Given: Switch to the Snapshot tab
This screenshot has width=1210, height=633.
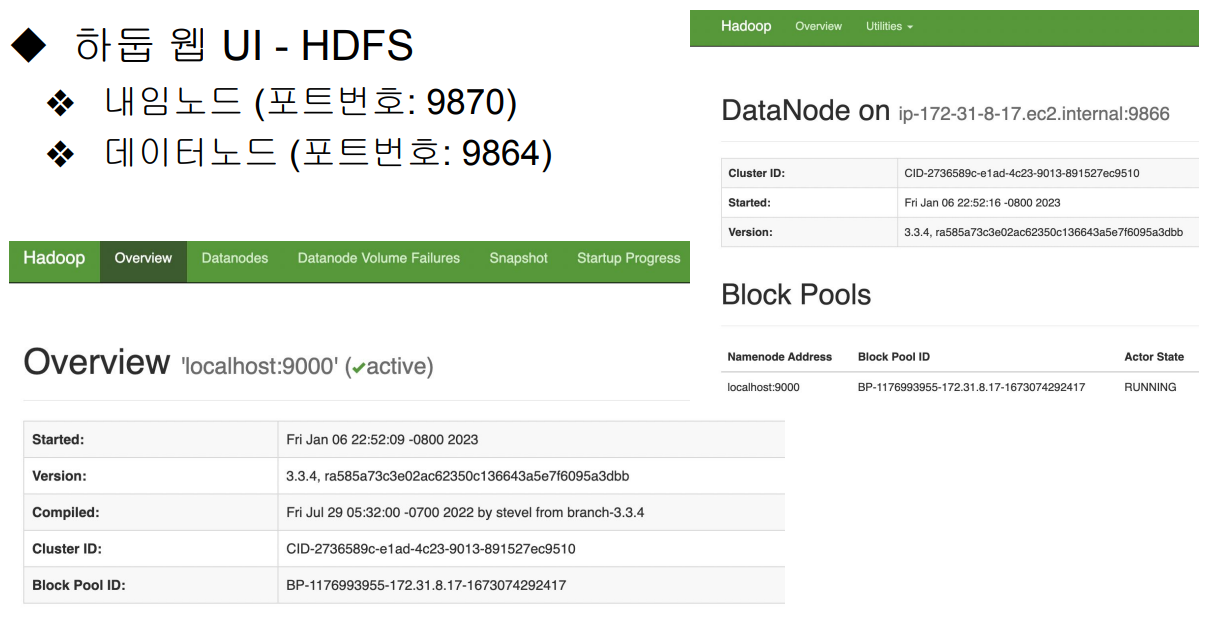Looking at the screenshot, I should click(518, 258).
